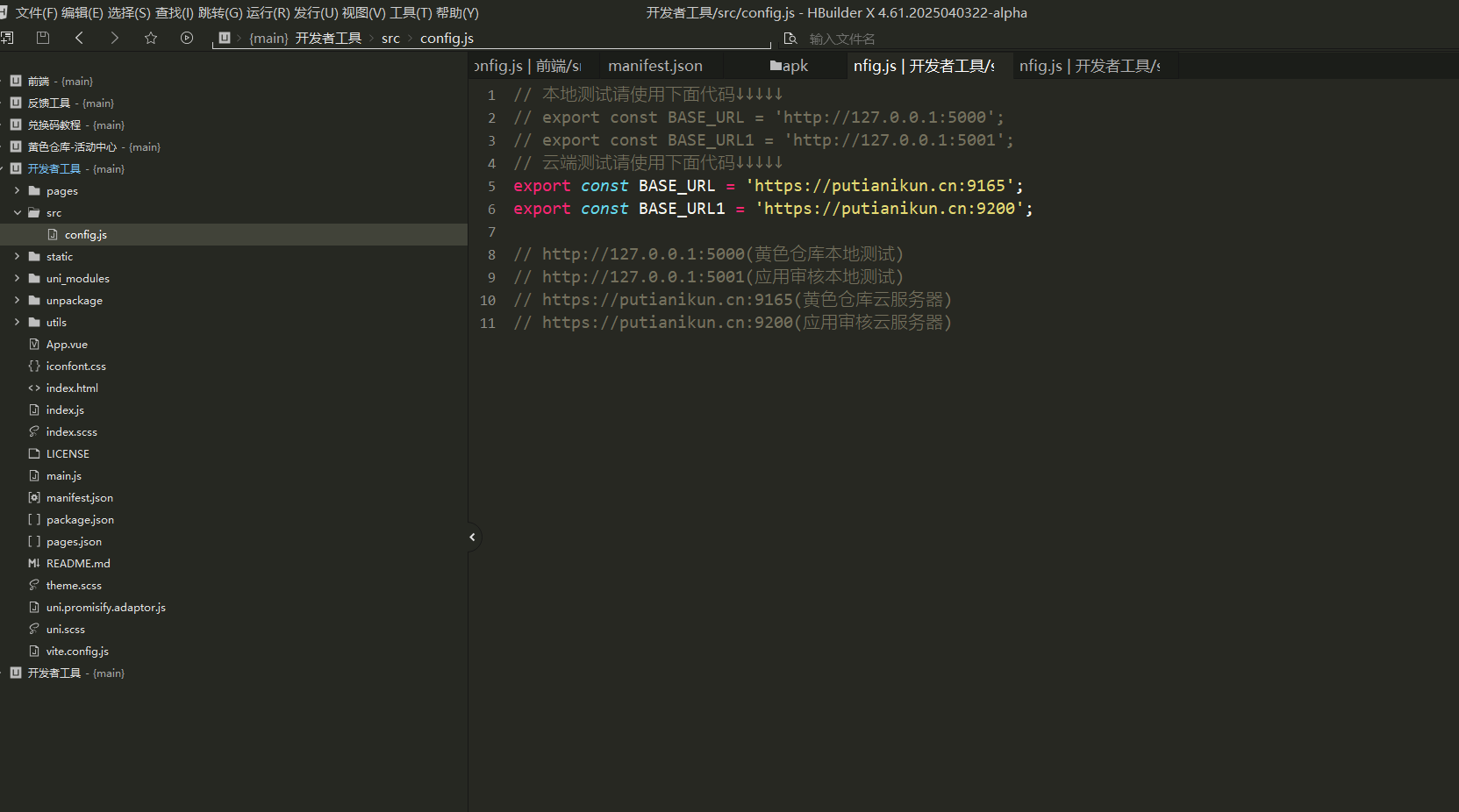The image size is (1459, 812).
Task: Open vite.config.js in the file tree
Action: click(x=77, y=651)
